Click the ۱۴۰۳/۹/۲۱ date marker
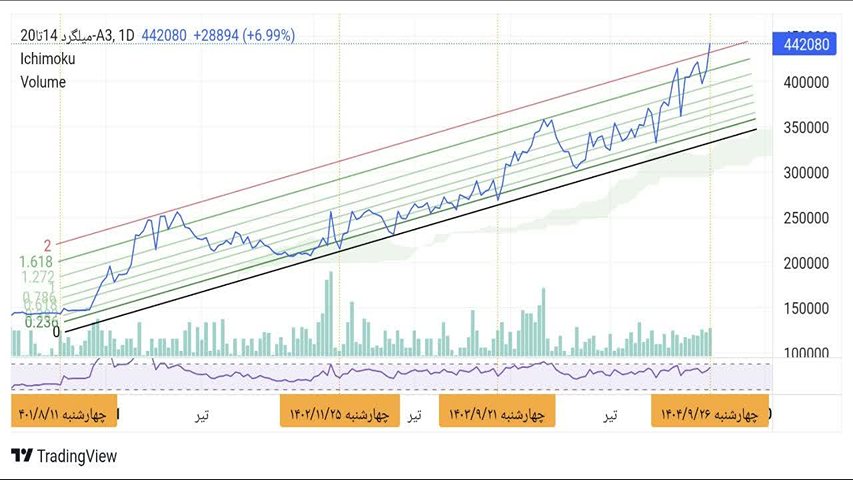This screenshot has height=480, width=853. click(497, 413)
